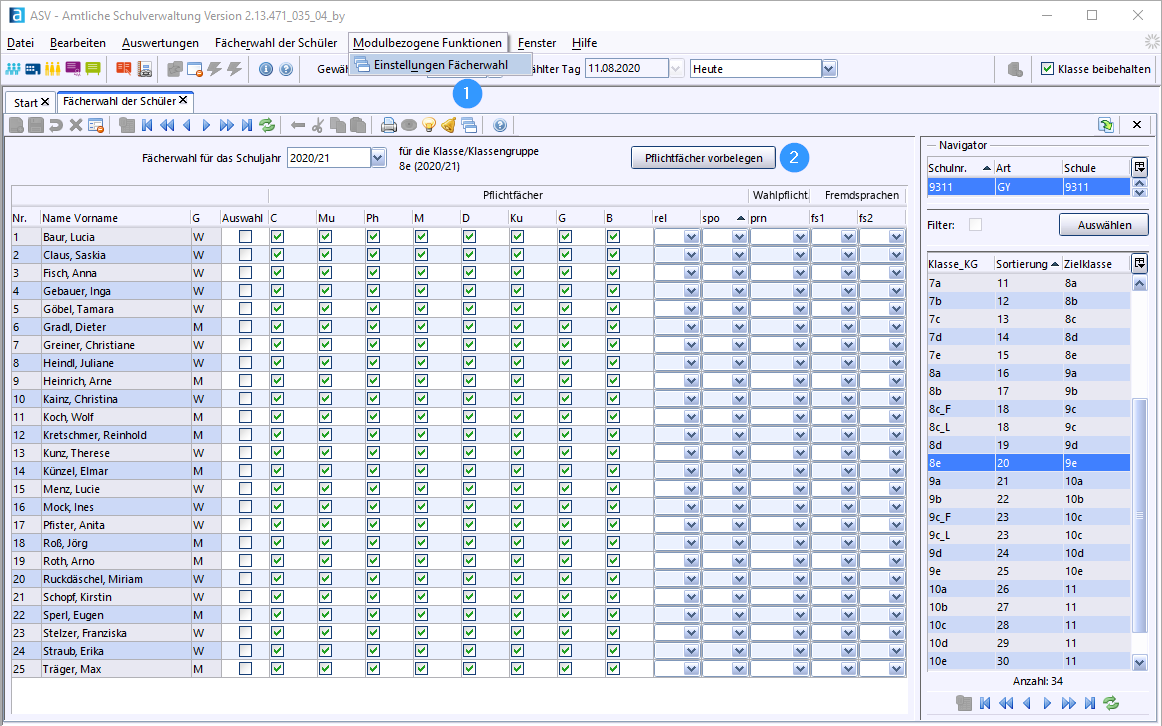The image size is (1162, 726).
Task: Switch to the Start tab
Action: [25, 102]
